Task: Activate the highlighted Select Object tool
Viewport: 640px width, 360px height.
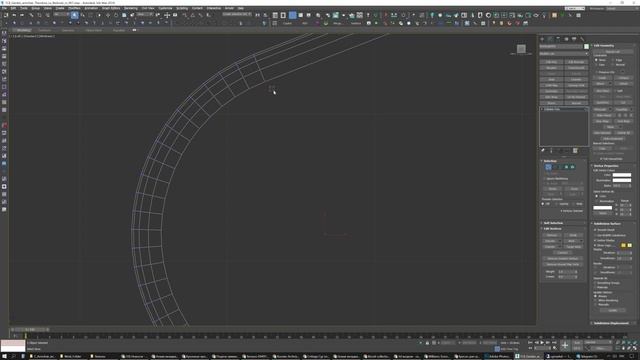Action: [x=74, y=15]
